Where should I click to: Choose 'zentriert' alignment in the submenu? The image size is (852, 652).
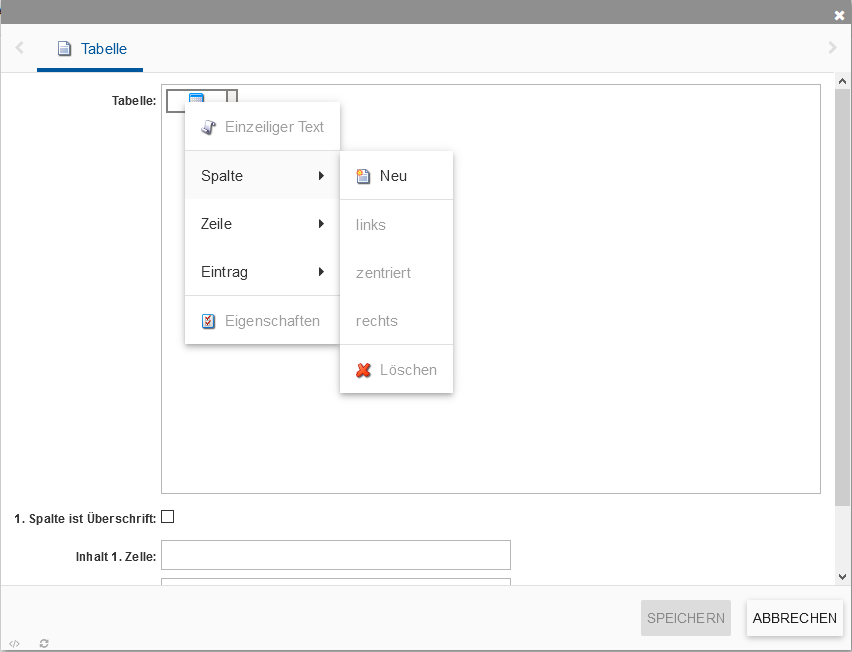(x=383, y=273)
